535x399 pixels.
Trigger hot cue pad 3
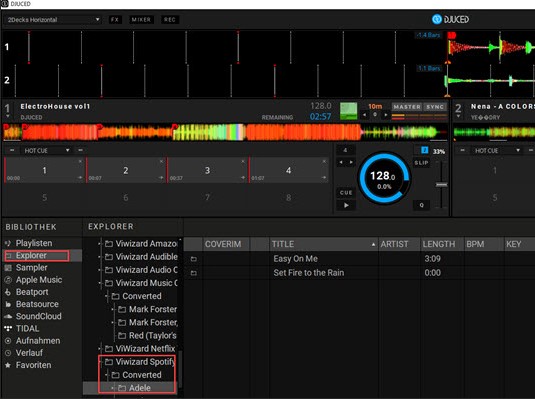tap(207, 170)
